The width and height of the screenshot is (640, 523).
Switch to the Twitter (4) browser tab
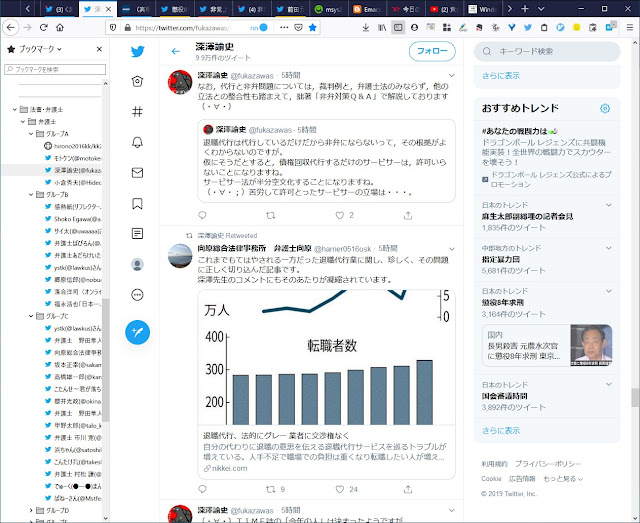tap(252, 9)
